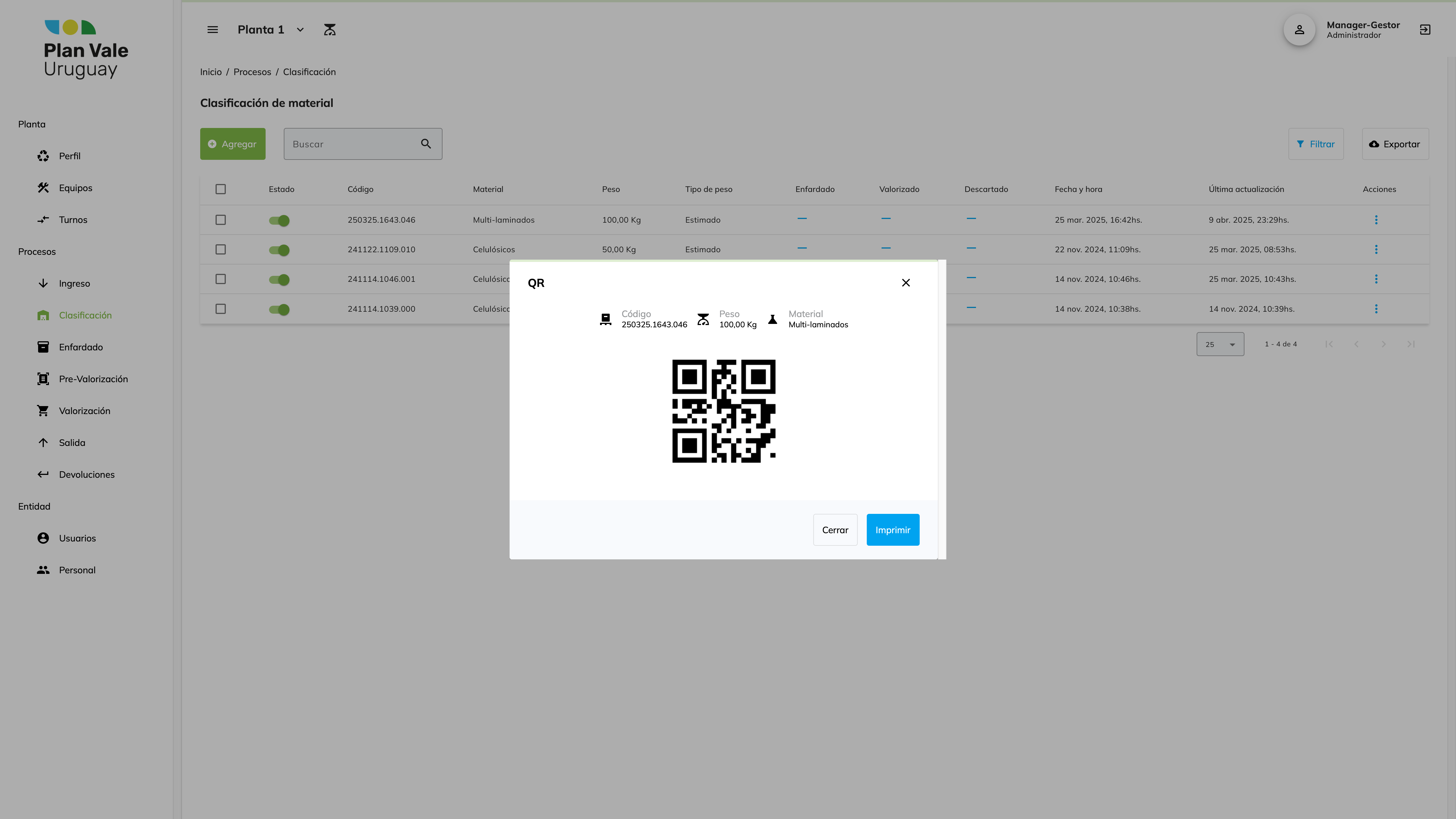Sort table by Peso column header
The image size is (1456, 819).
tap(611, 189)
